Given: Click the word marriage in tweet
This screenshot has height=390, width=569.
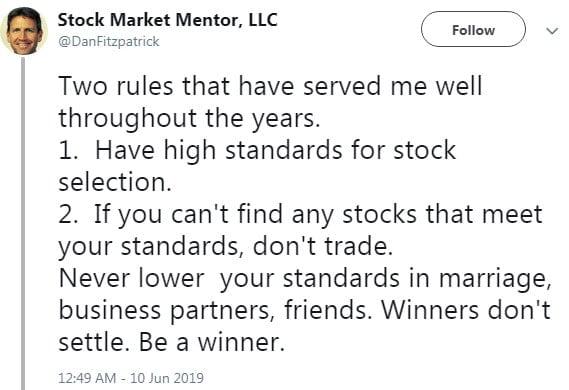Looking at the screenshot, I should click(x=495, y=279).
